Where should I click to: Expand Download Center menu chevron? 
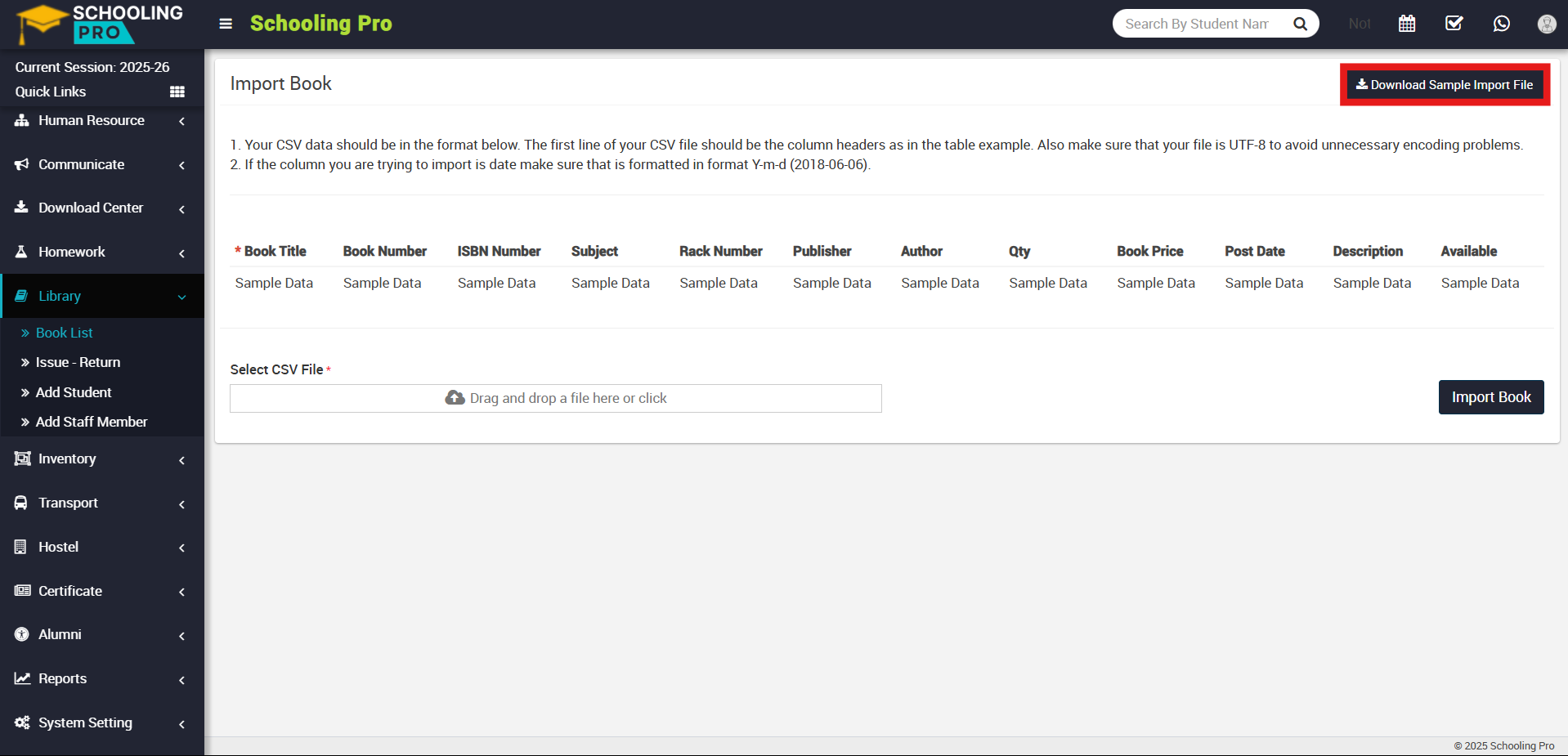[181, 209]
